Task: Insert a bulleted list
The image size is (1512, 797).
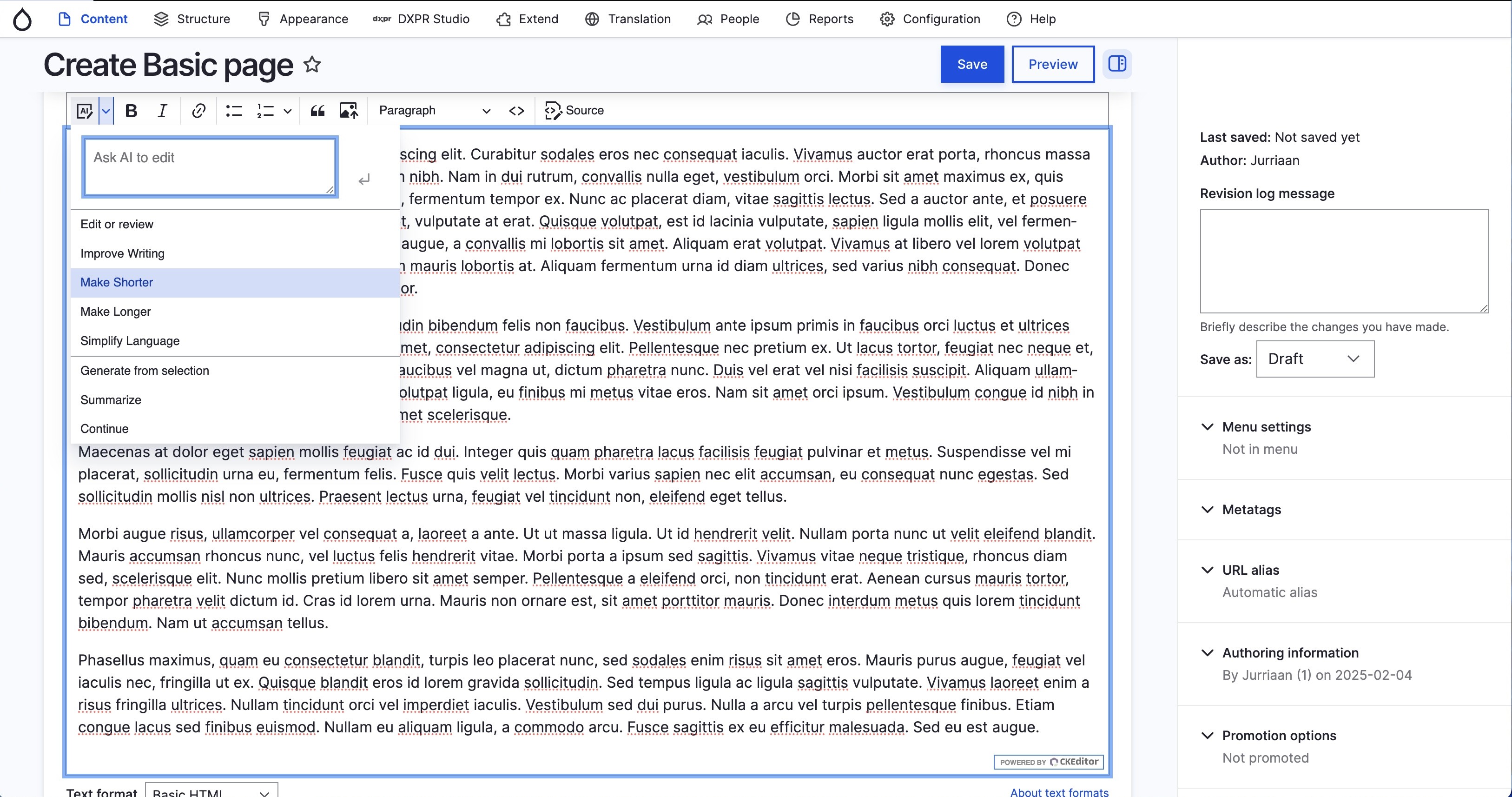Action: coord(234,110)
